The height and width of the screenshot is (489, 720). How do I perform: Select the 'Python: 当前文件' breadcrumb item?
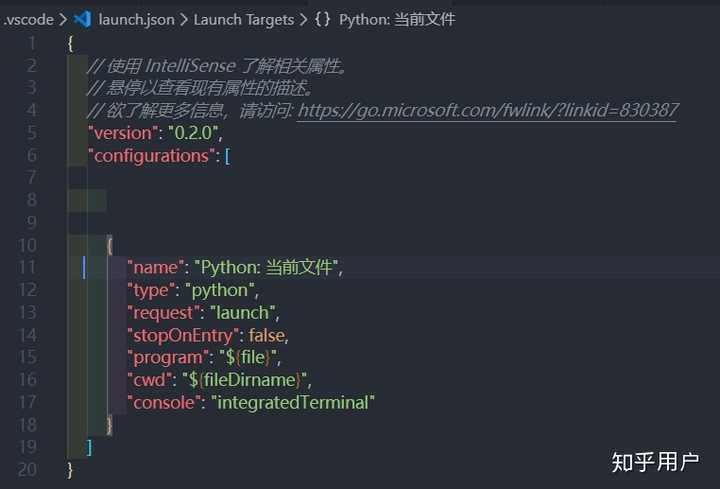[x=397, y=20]
